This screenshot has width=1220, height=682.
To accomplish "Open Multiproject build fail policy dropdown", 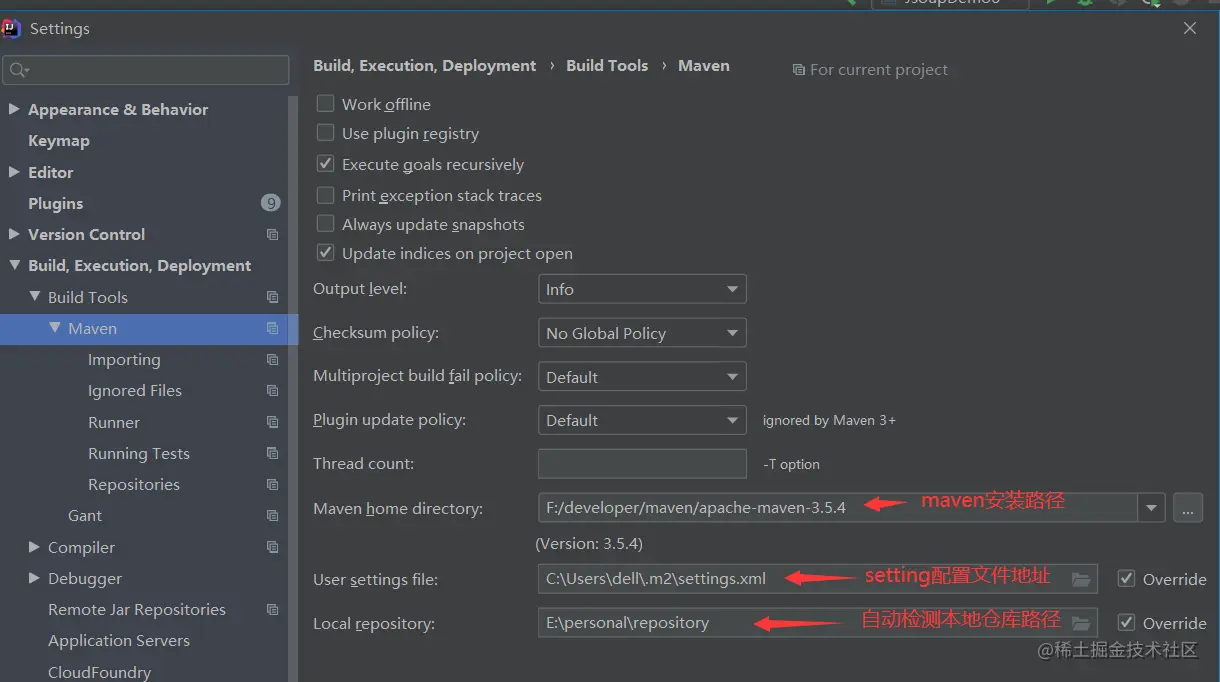I will (x=642, y=377).
